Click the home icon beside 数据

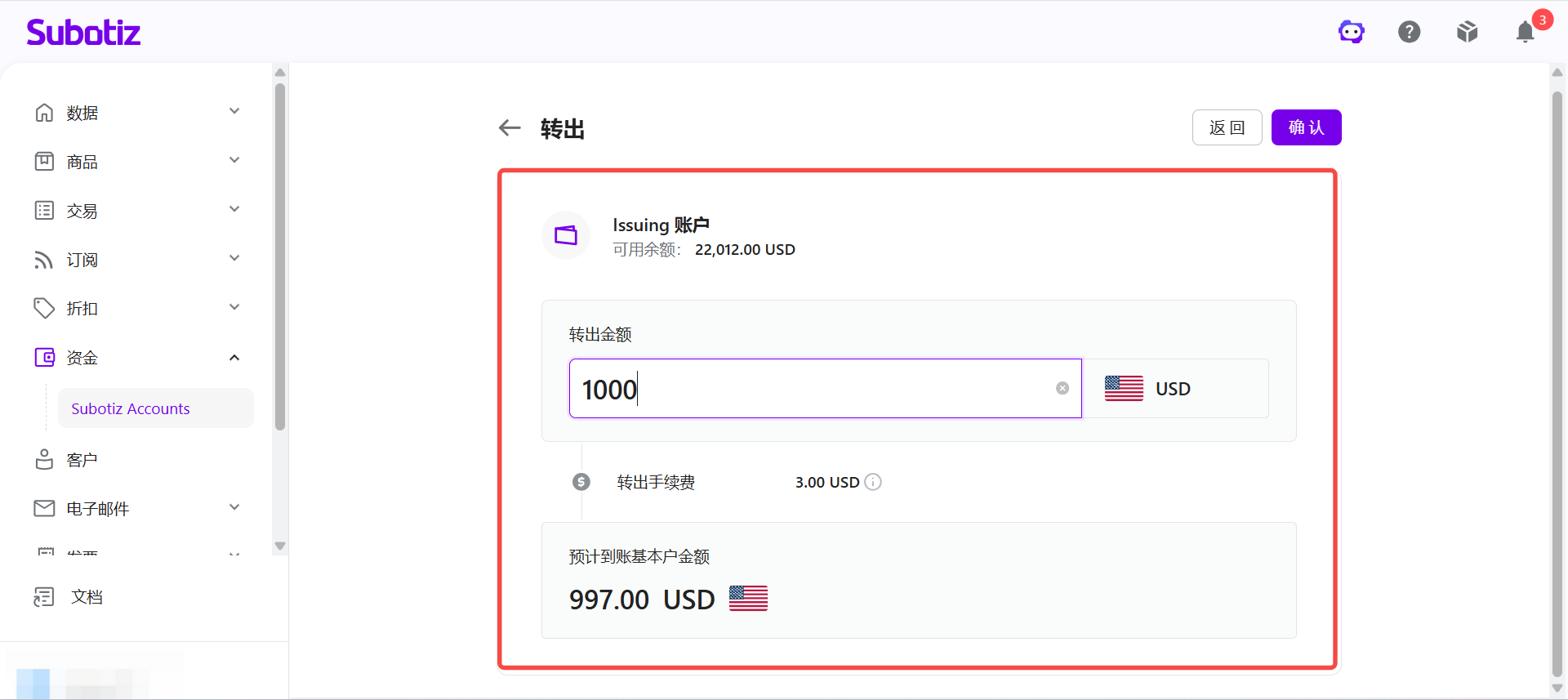[44, 112]
